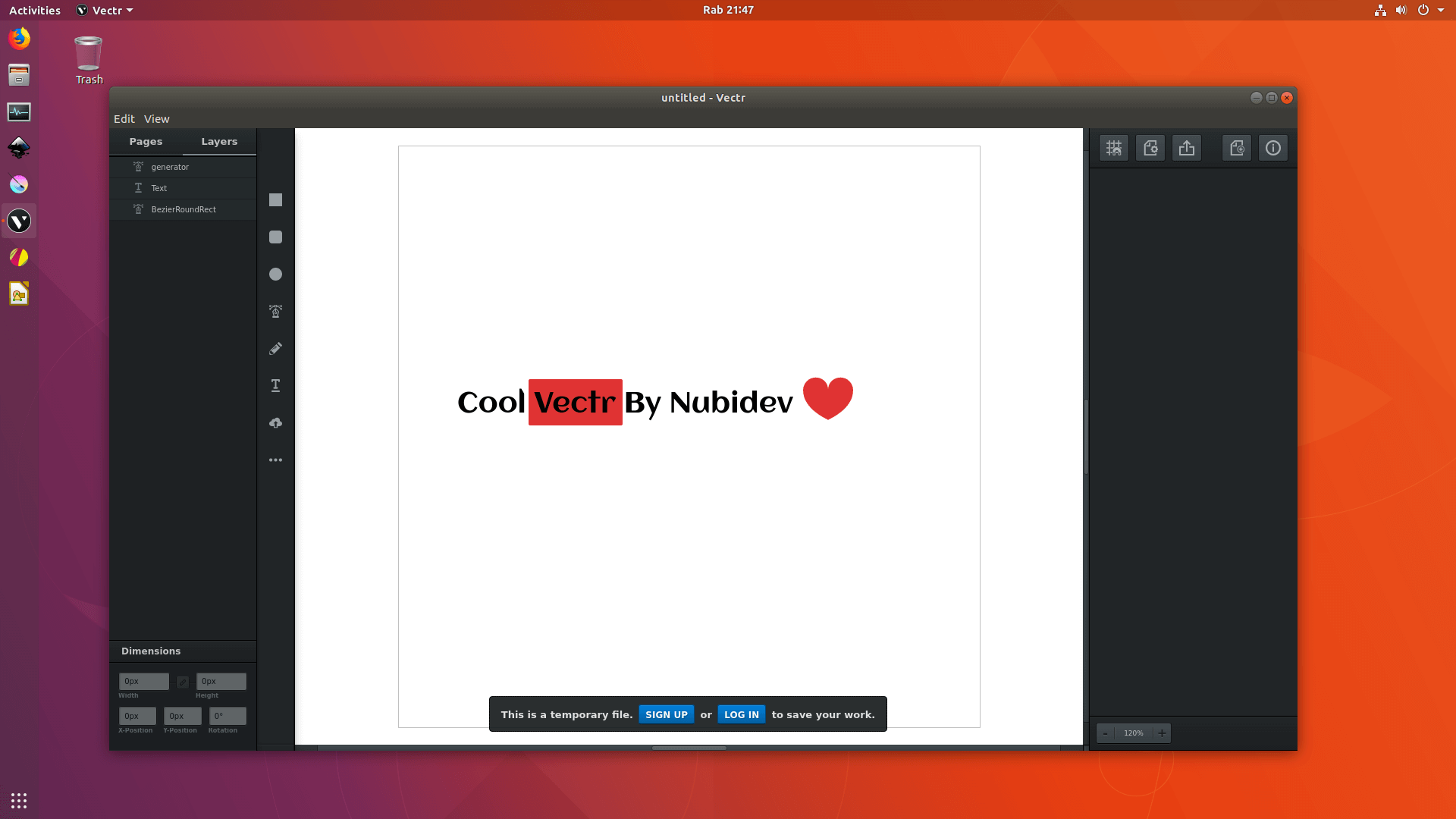Select the Ellipse tool

pyautogui.click(x=275, y=275)
